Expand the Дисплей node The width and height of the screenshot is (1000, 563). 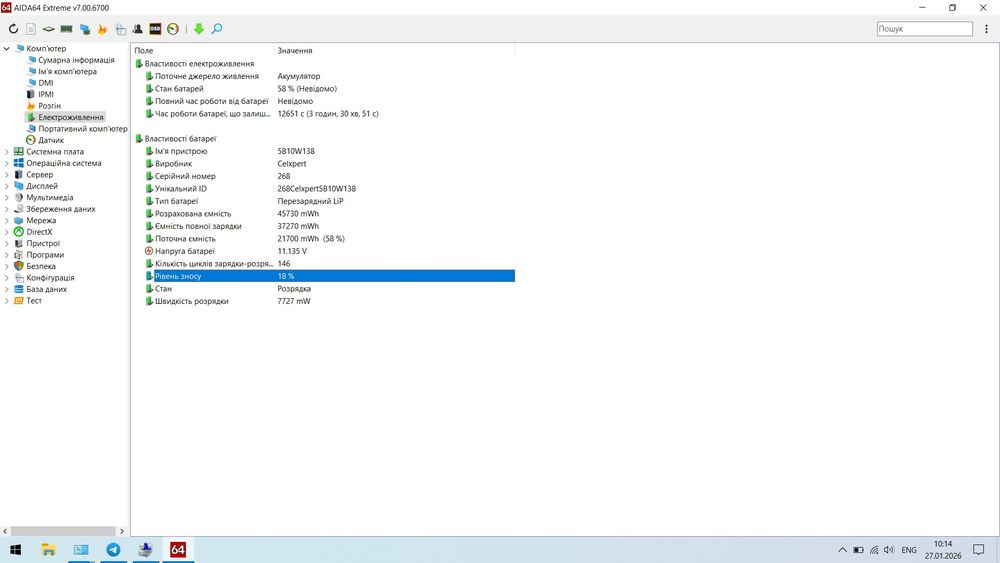tap(6, 186)
